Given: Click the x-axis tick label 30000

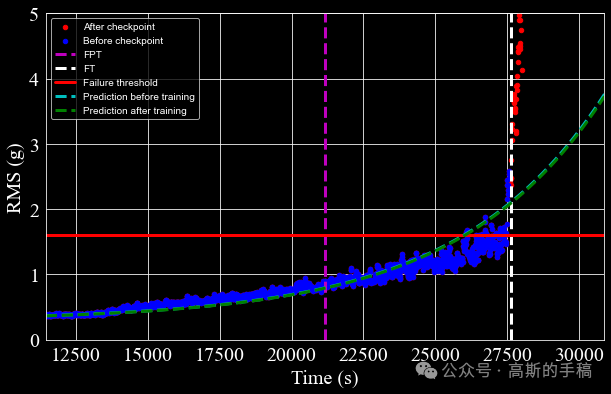Looking at the screenshot, I should coord(579,355).
